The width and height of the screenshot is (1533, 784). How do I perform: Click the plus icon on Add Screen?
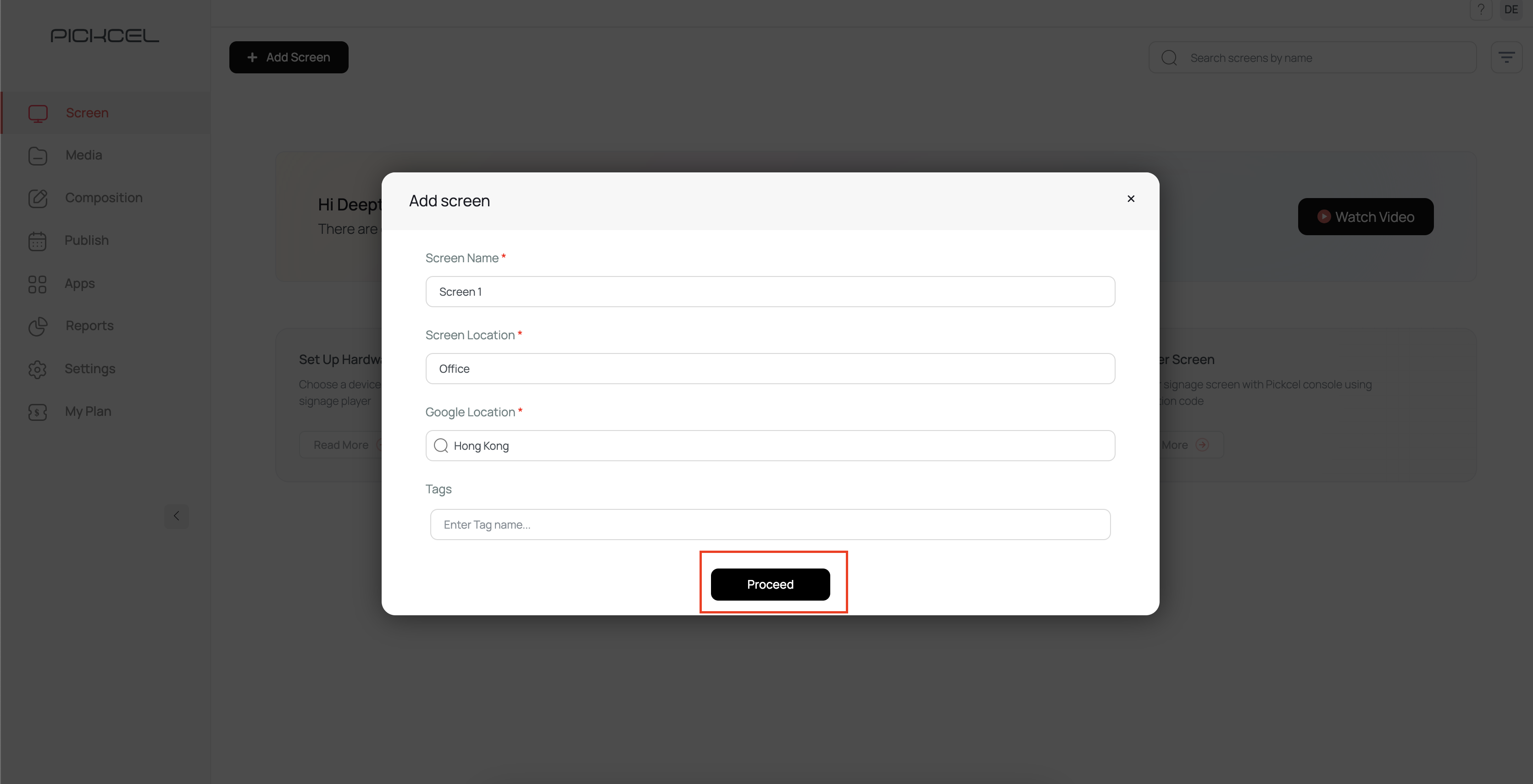tap(252, 57)
